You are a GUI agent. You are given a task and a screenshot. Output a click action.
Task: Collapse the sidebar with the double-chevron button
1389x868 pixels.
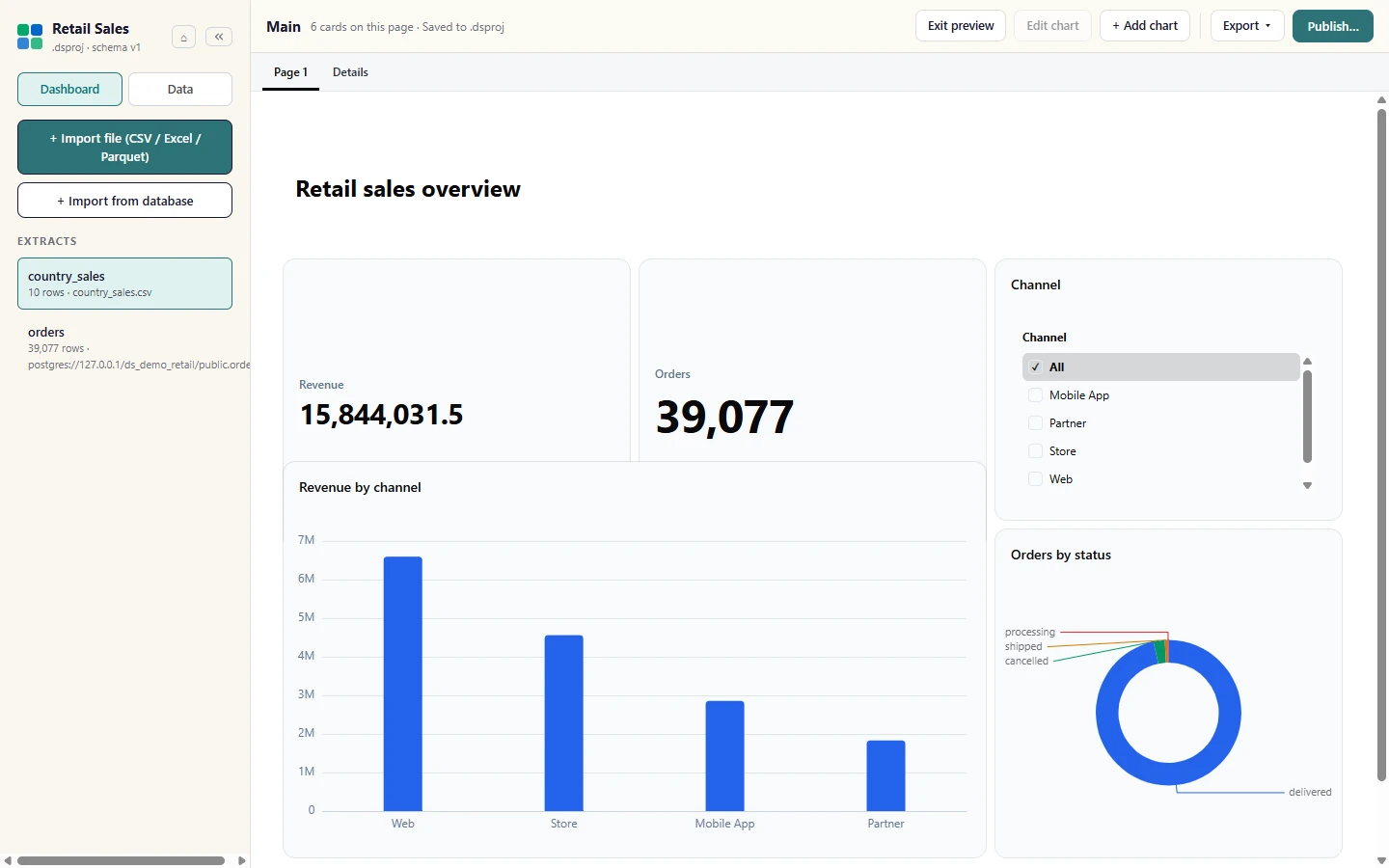tap(219, 37)
